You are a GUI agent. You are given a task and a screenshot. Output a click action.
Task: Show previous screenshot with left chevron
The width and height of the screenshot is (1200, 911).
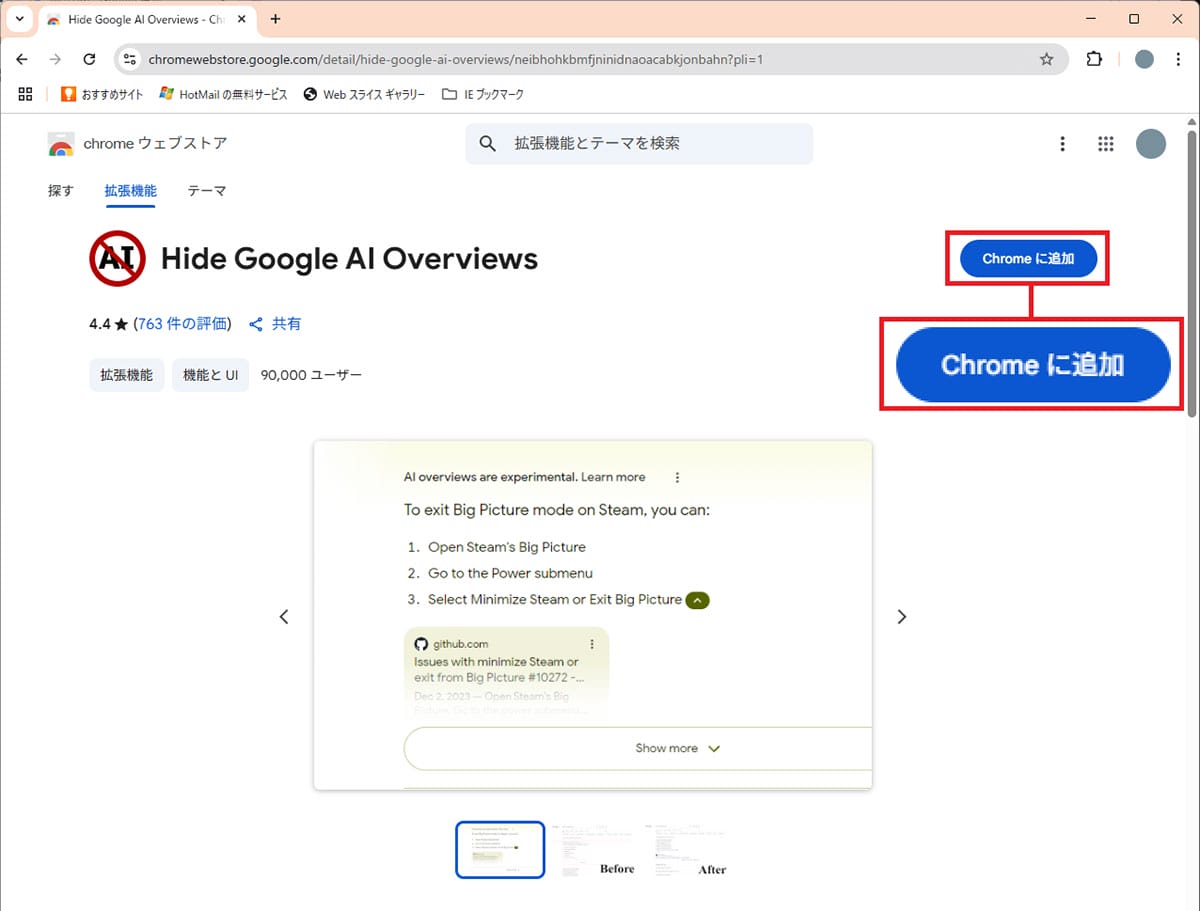click(284, 617)
